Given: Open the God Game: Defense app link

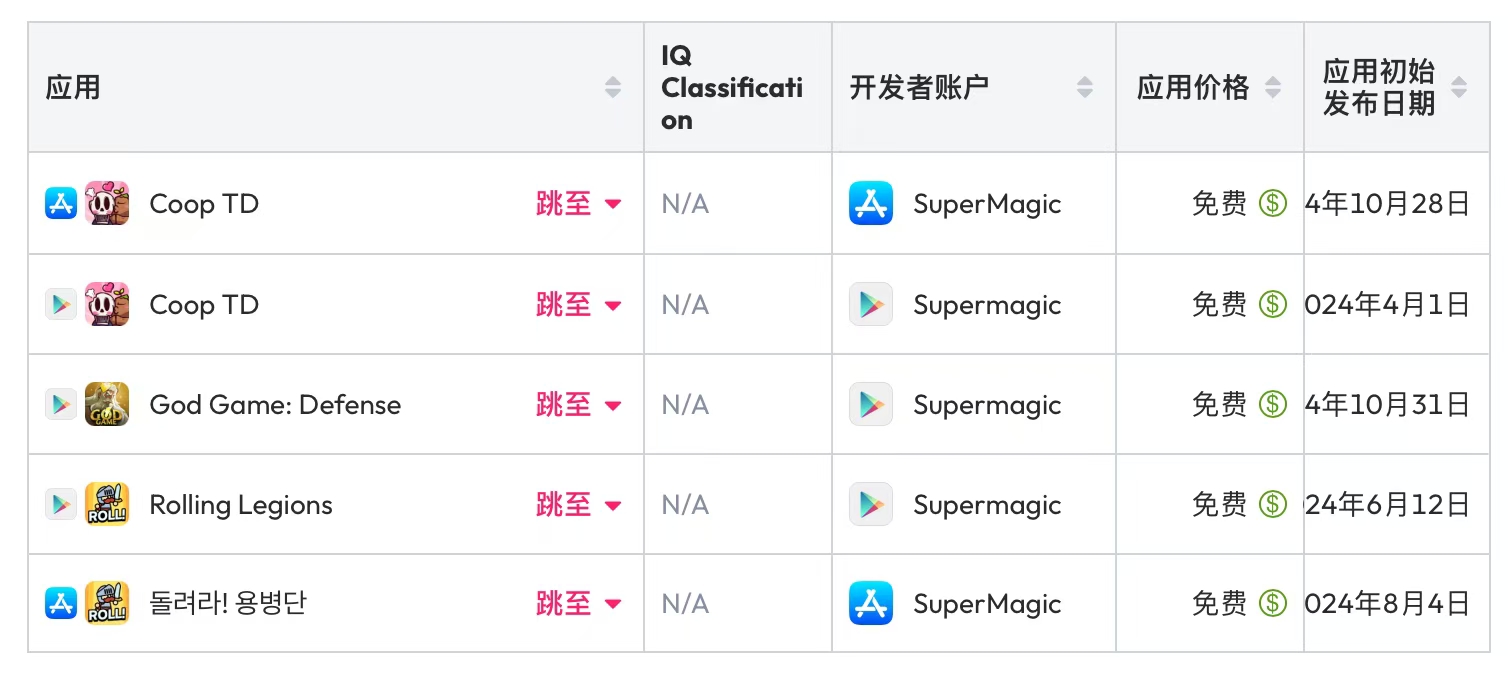Looking at the screenshot, I should tap(275, 404).
